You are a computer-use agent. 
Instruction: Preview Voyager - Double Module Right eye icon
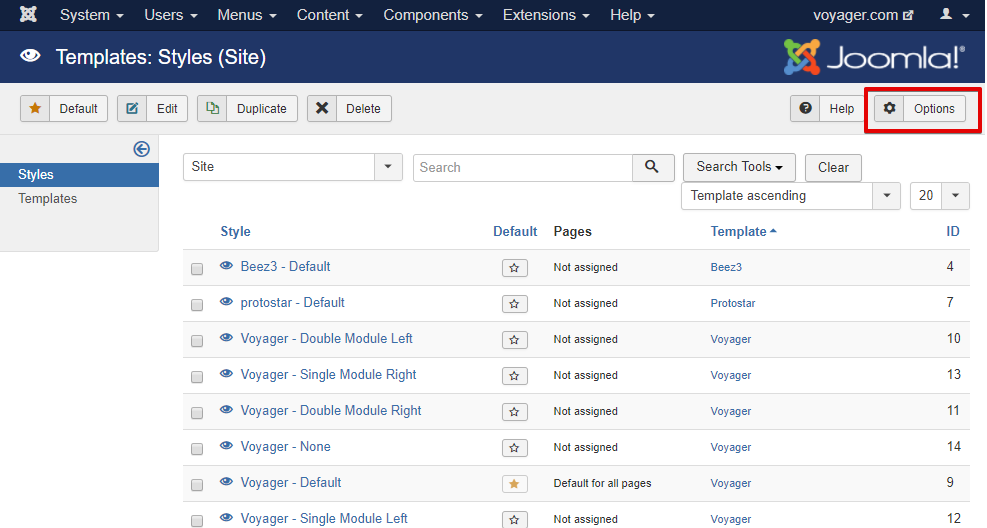(x=226, y=410)
